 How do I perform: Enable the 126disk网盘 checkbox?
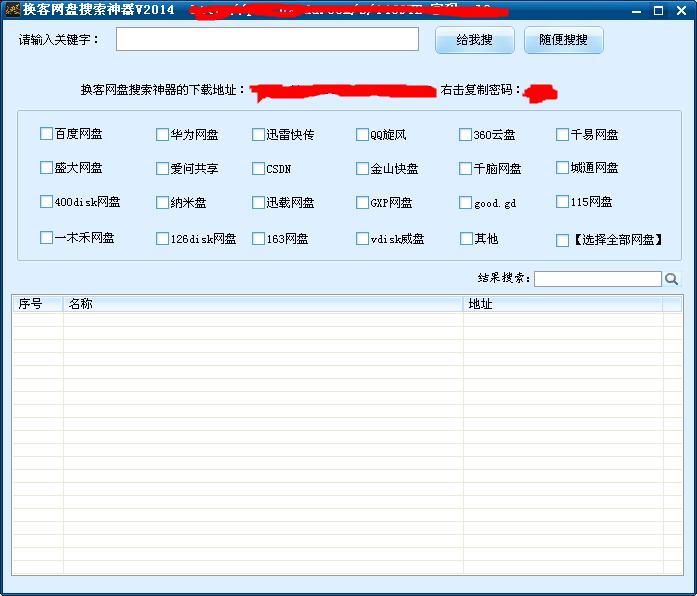(162, 239)
